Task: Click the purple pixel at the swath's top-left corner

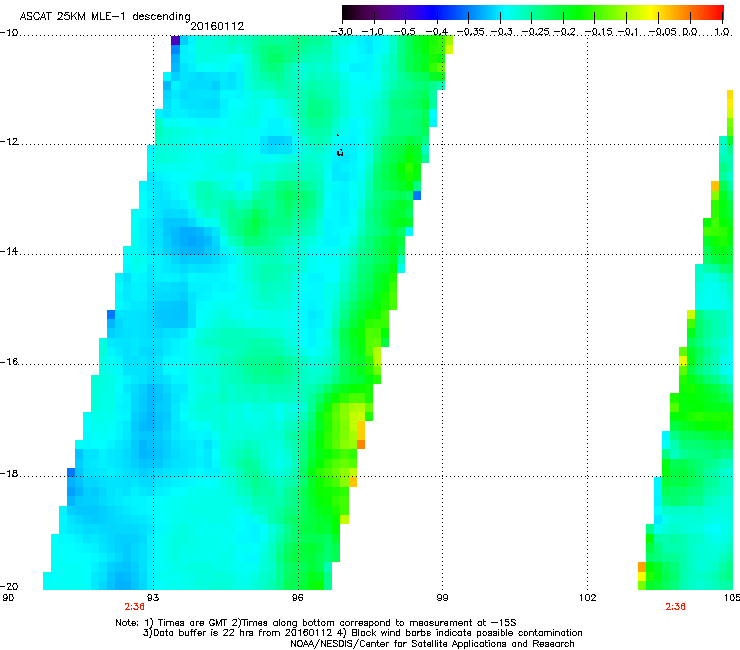Action: click(175, 40)
